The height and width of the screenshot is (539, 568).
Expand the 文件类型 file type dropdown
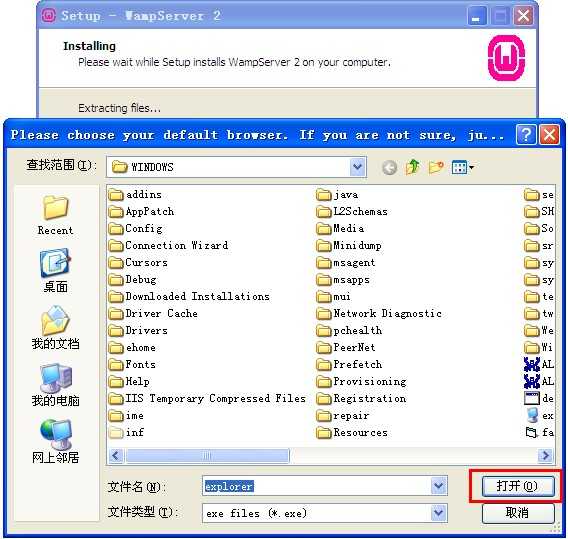click(x=439, y=513)
